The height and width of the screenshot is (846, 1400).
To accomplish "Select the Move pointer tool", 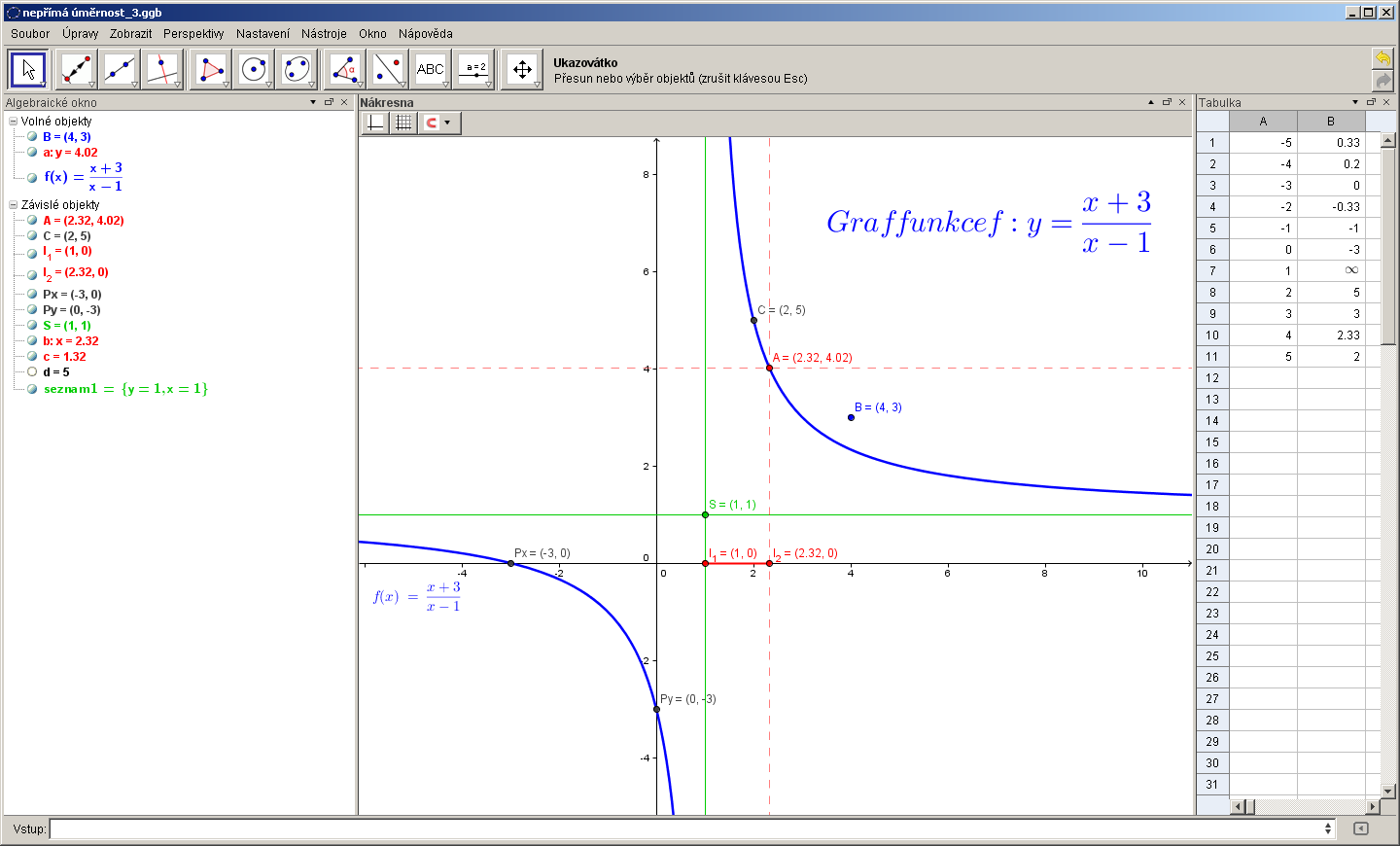I will click(x=28, y=70).
